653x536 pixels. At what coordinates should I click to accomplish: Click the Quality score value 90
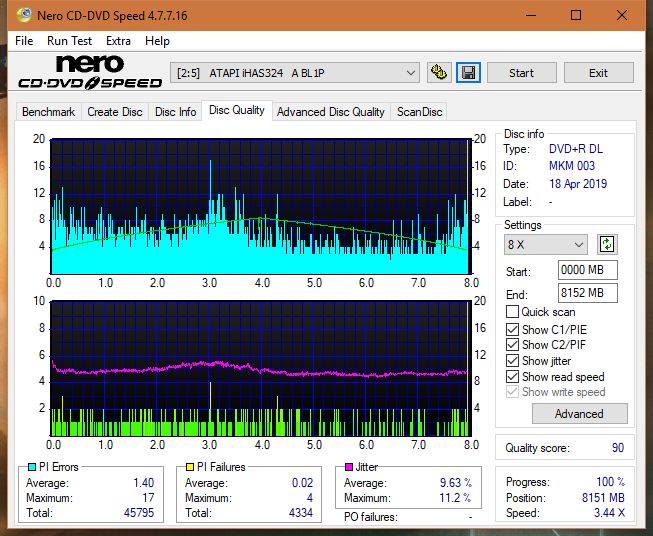[x=618, y=448]
